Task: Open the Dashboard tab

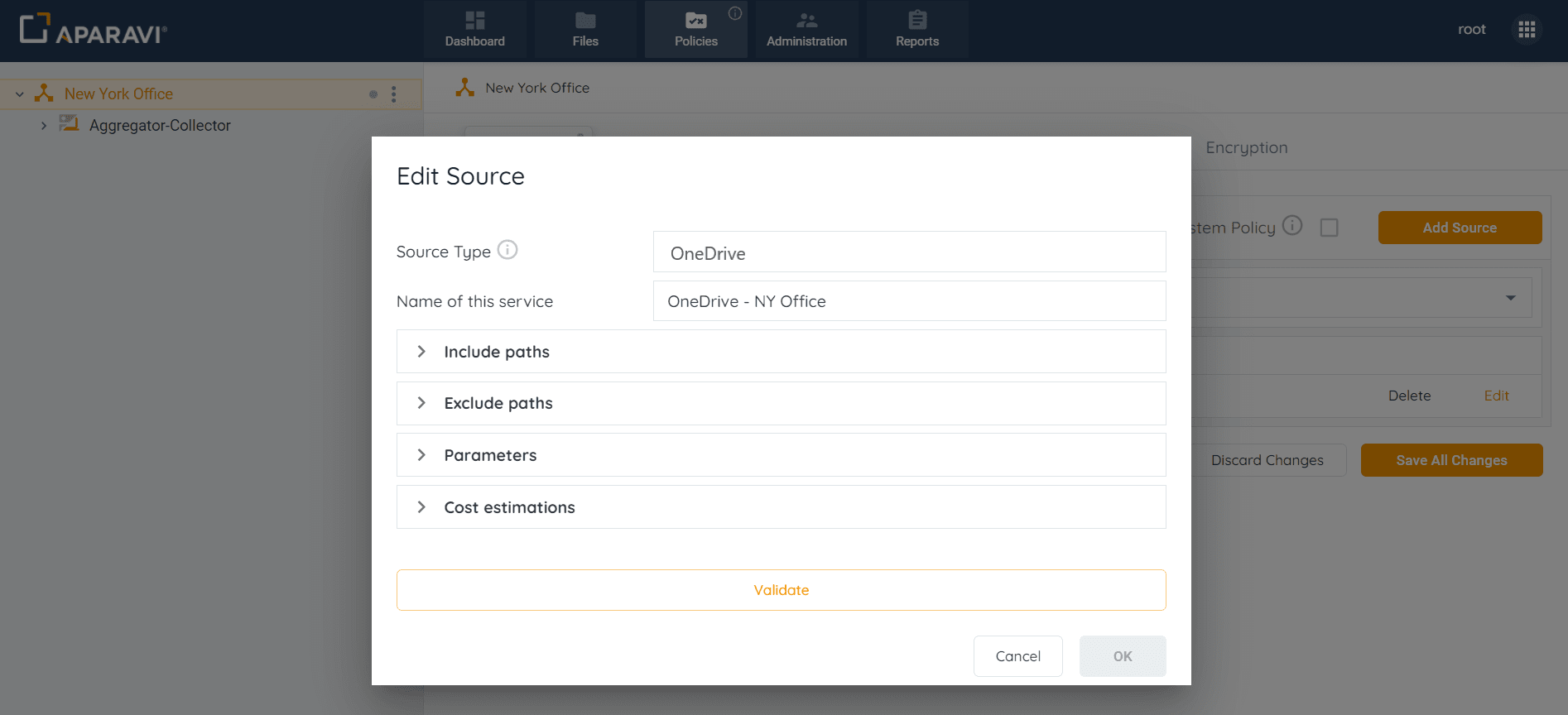Action: point(474,30)
